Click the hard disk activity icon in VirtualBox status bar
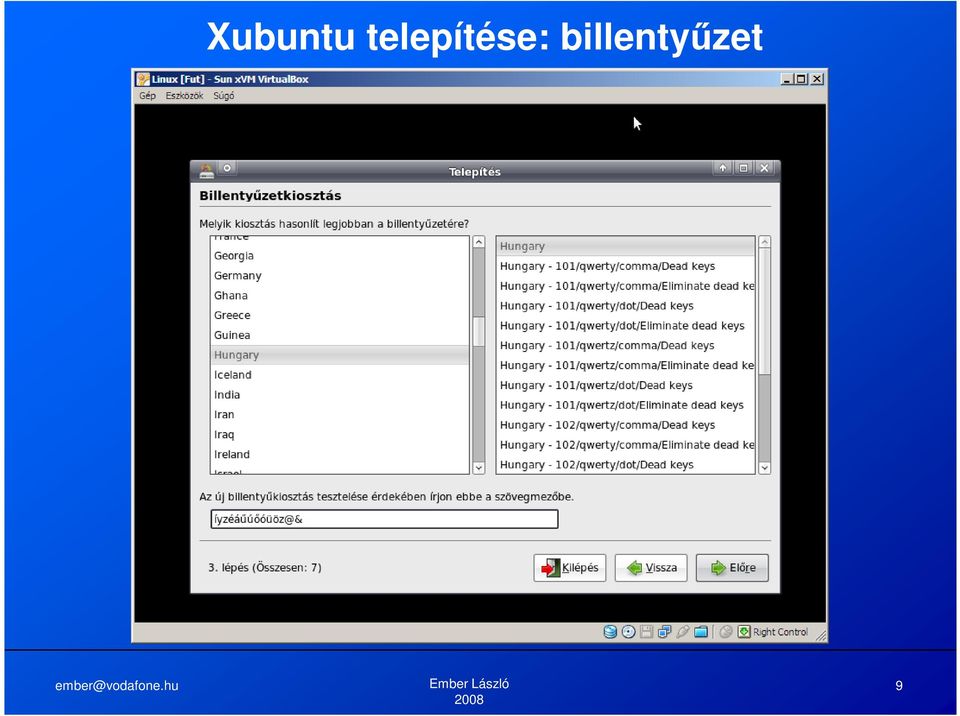Viewport: 960px width, 716px height. [x=610, y=631]
